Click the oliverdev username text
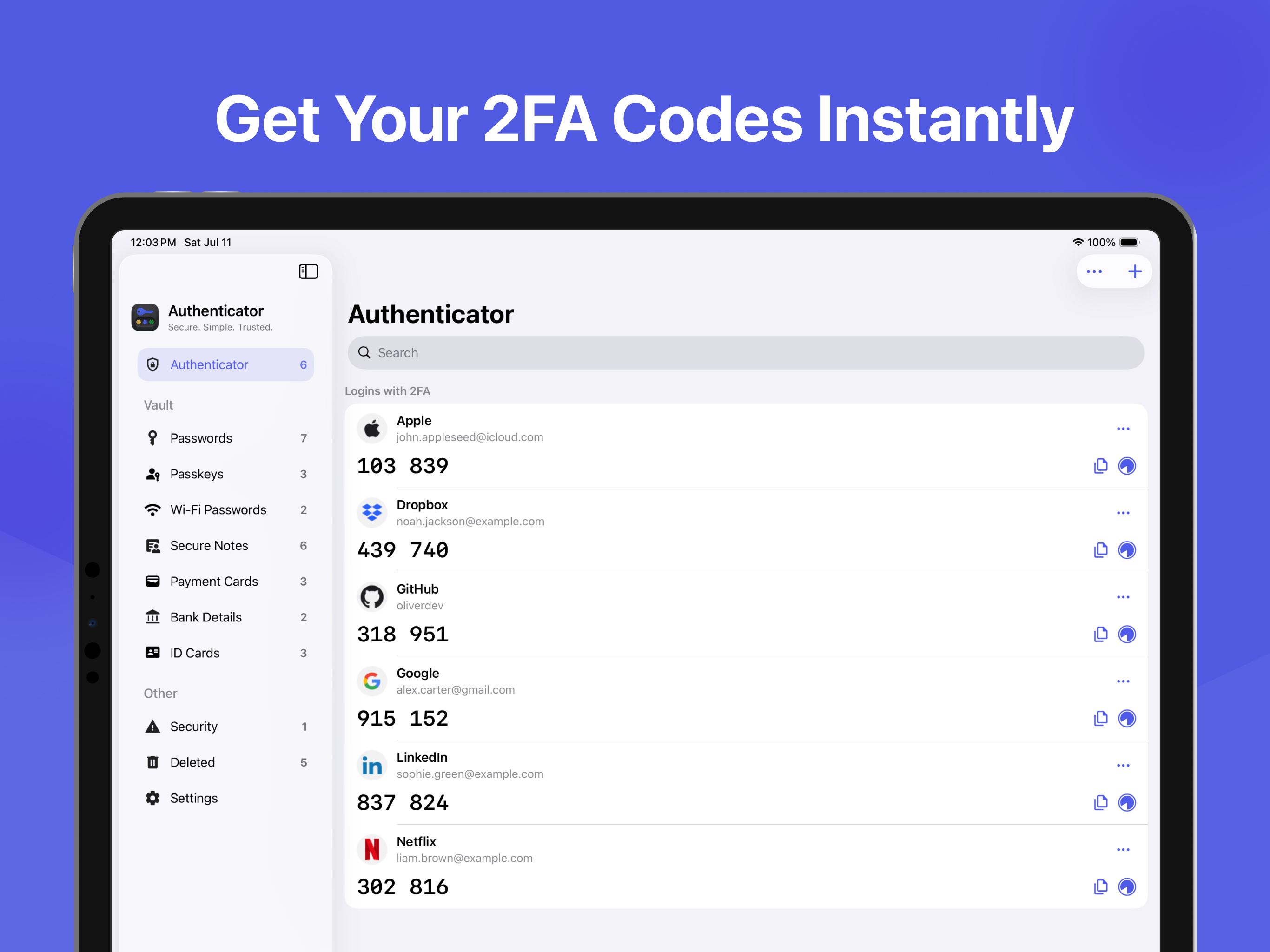Viewport: 1270px width, 952px height. tap(420, 606)
